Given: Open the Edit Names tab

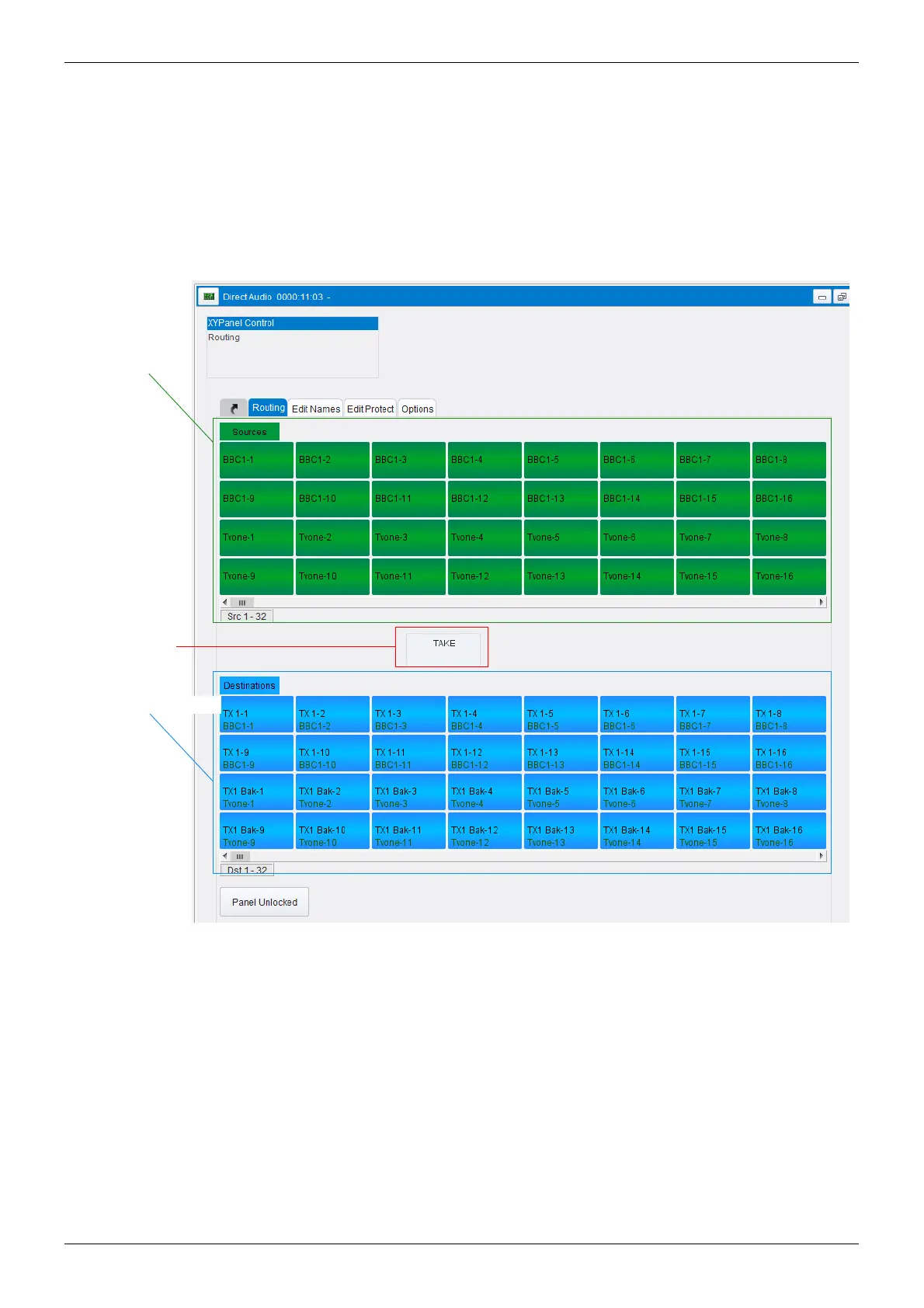Looking at the screenshot, I should [x=316, y=409].
